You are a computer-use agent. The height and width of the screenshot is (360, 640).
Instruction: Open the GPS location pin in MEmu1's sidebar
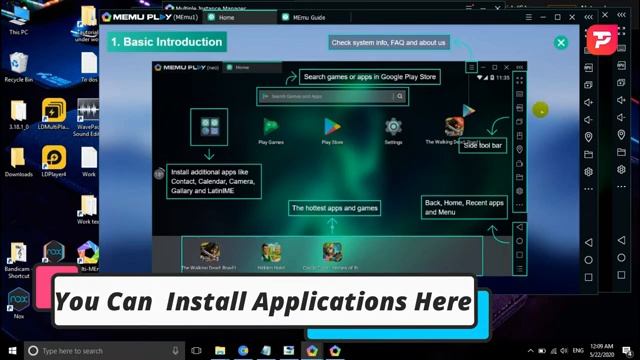click(x=588, y=137)
